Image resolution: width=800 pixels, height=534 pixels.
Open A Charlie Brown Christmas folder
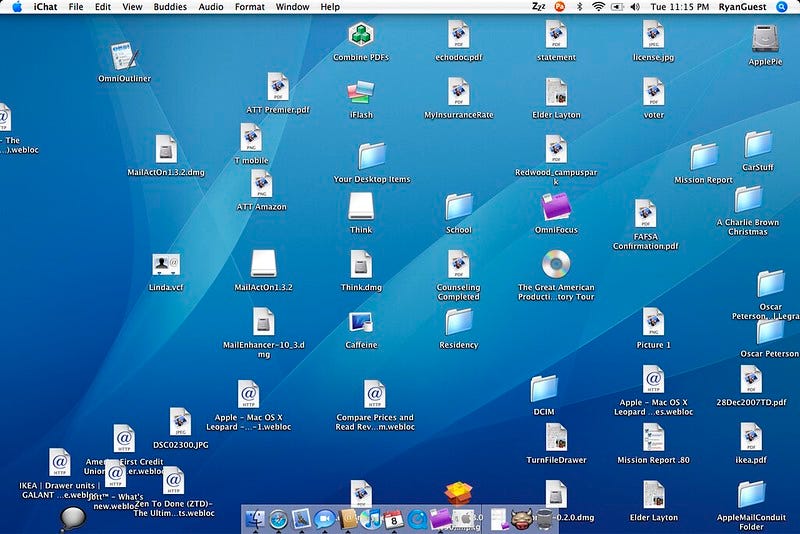[x=748, y=199]
